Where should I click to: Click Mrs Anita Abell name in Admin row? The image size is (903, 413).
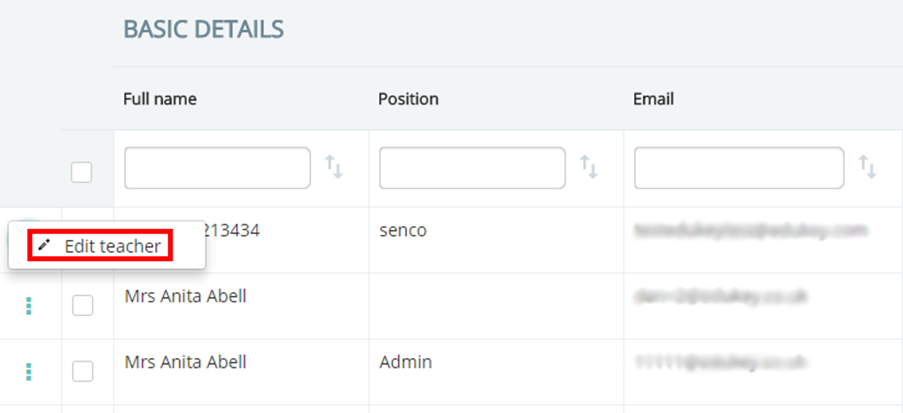(185, 362)
